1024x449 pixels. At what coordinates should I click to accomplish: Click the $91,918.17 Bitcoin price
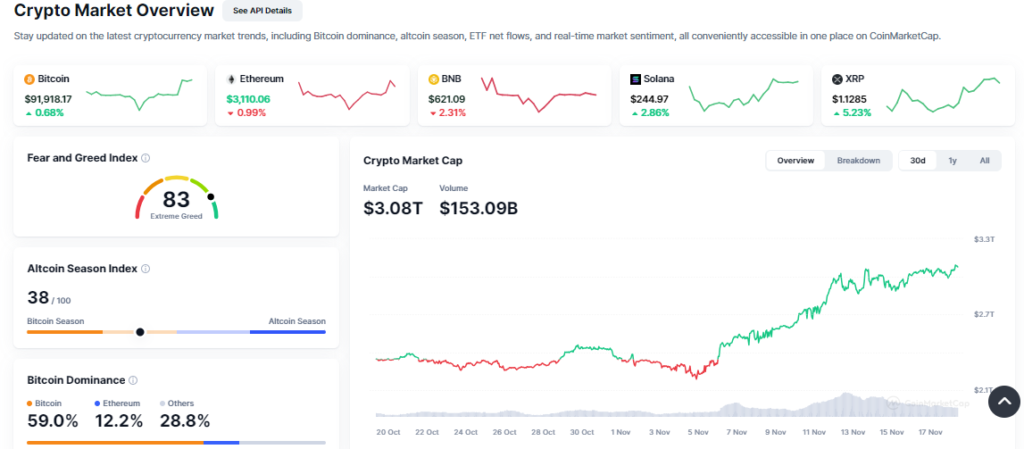48,99
